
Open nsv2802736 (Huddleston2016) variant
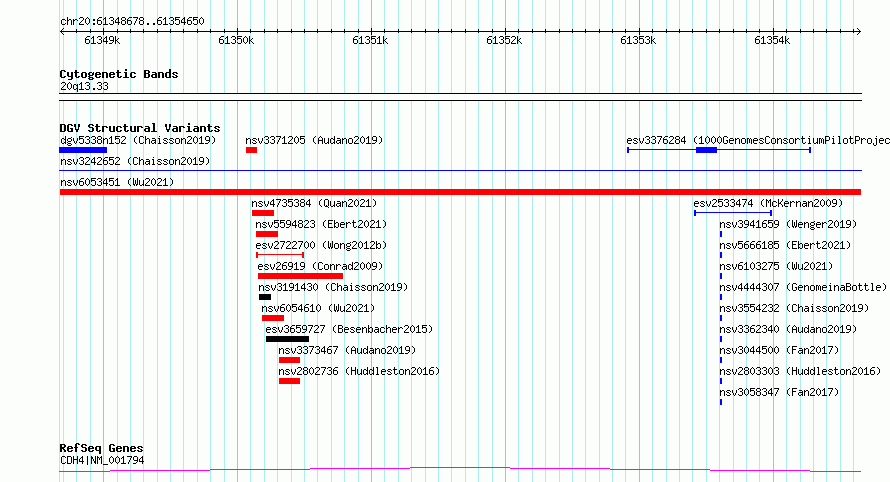click(x=359, y=371)
